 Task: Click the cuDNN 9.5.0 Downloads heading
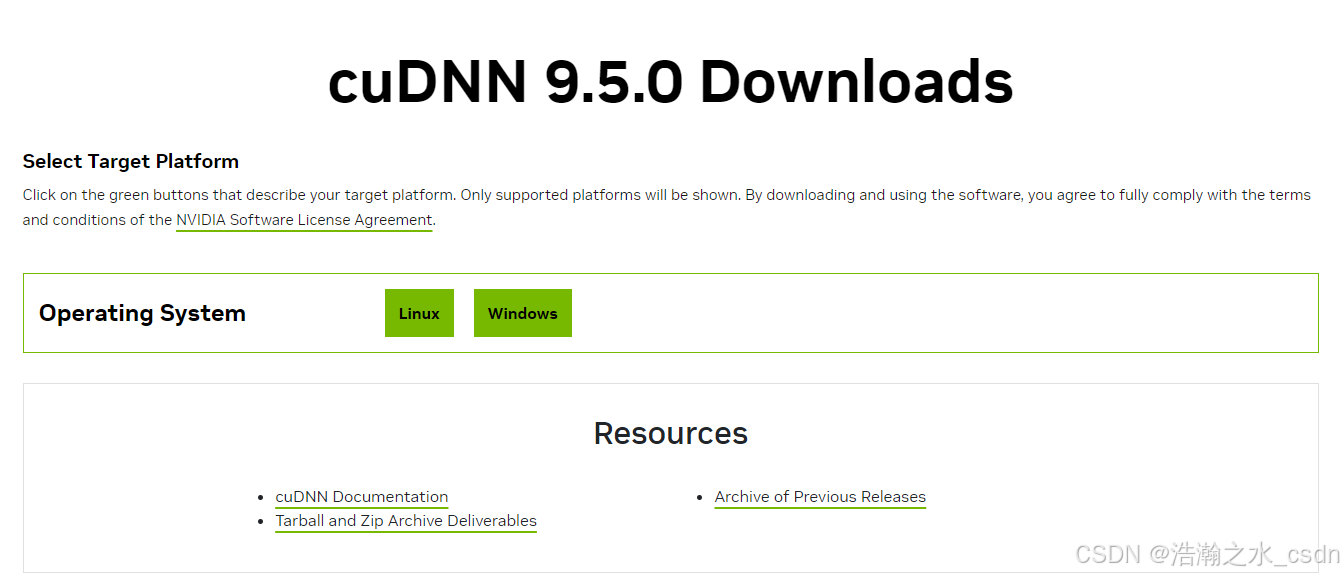[671, 82]
